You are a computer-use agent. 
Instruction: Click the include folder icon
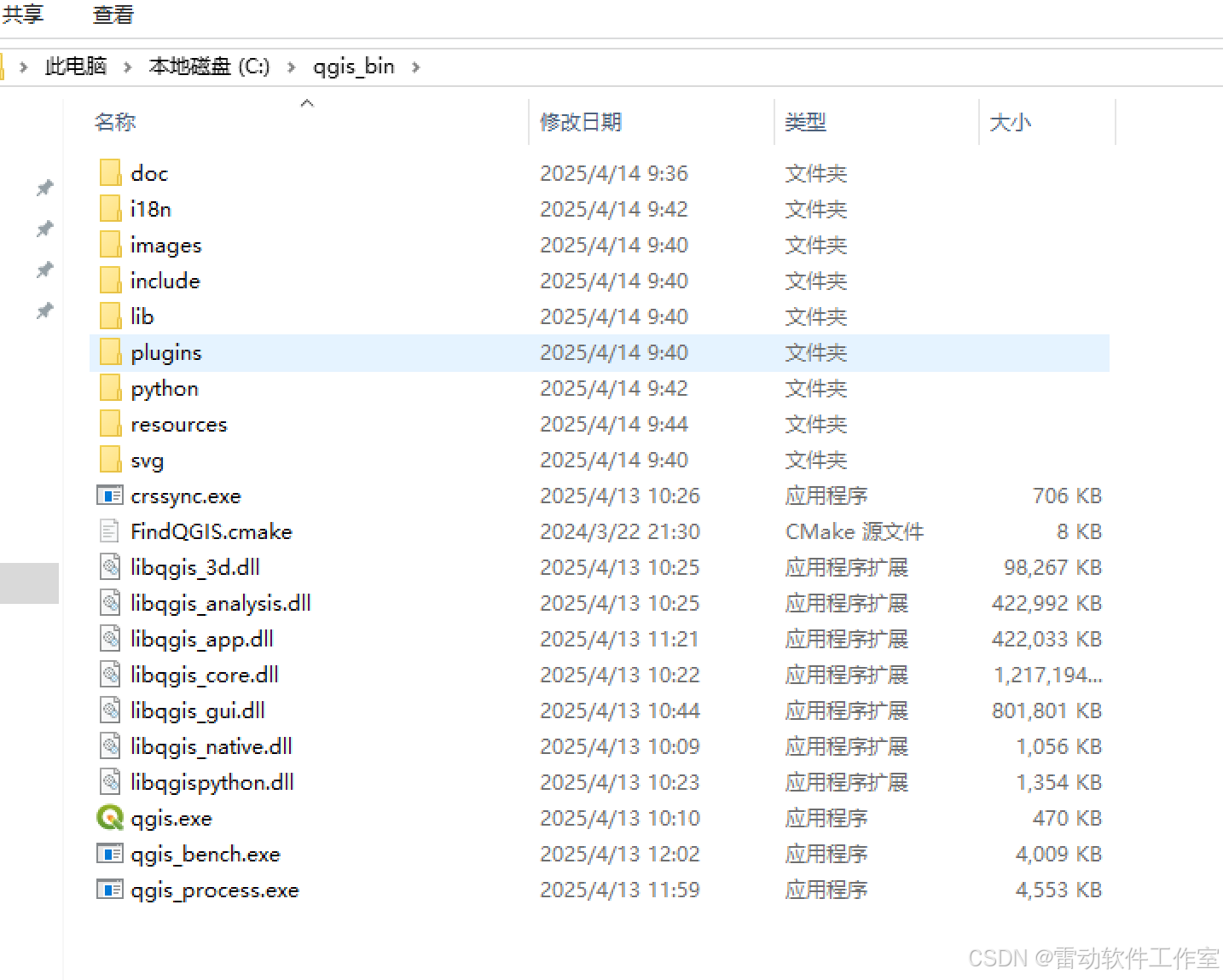coord(110,280)
